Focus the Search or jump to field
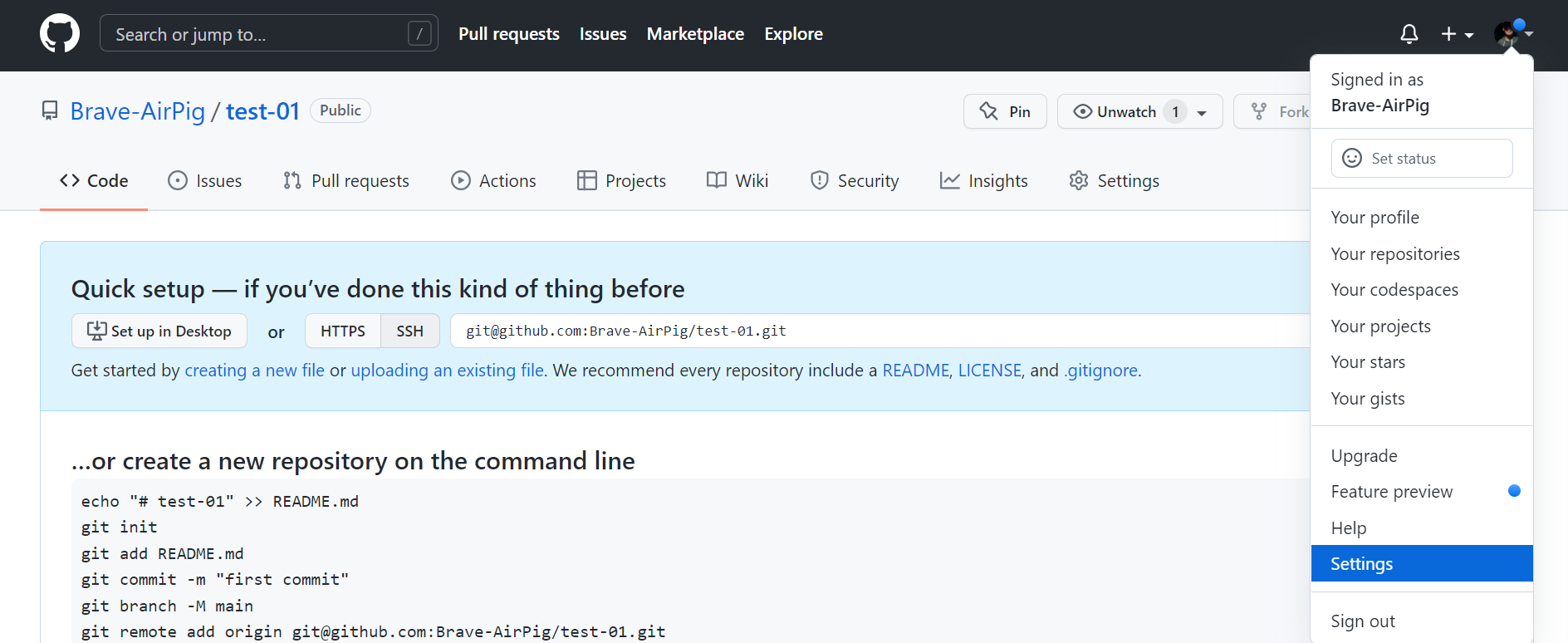This screenshot has height=643, width=1568. (x=269, y=33)
